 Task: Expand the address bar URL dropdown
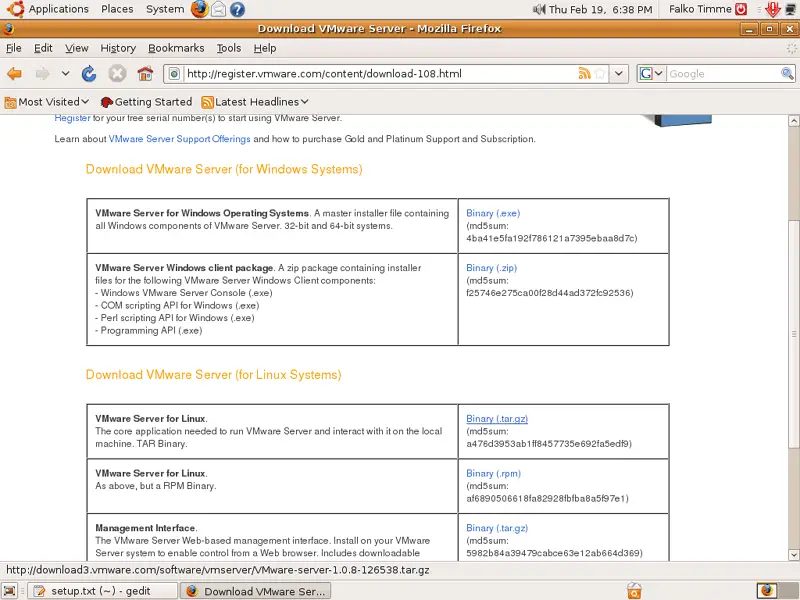point(618,73)
